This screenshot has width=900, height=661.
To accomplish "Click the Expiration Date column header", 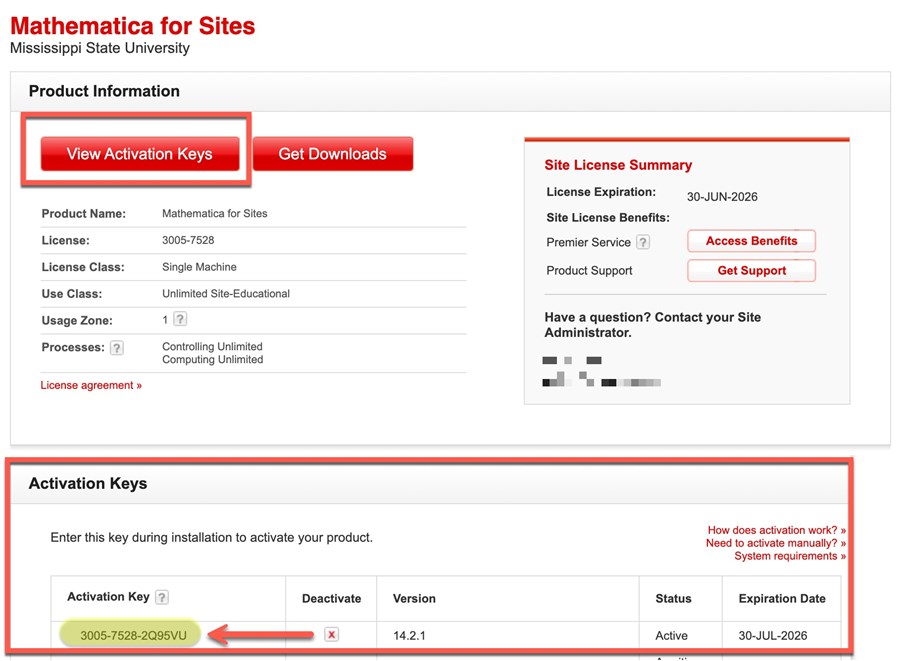I will click(x=782, y=598).
